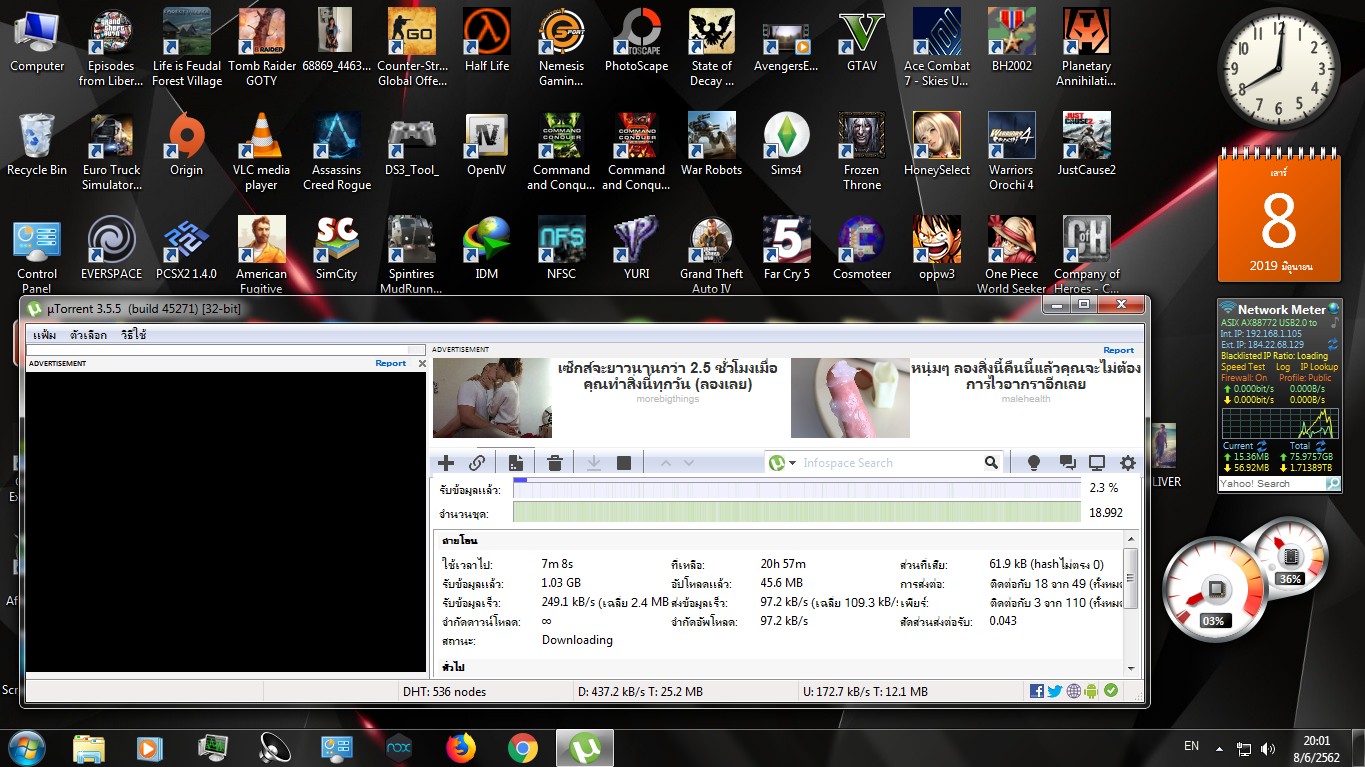Start the torrent with the download-arrow icon
The height and width of the screenshot is (767, 1365).
pos(593,463)
